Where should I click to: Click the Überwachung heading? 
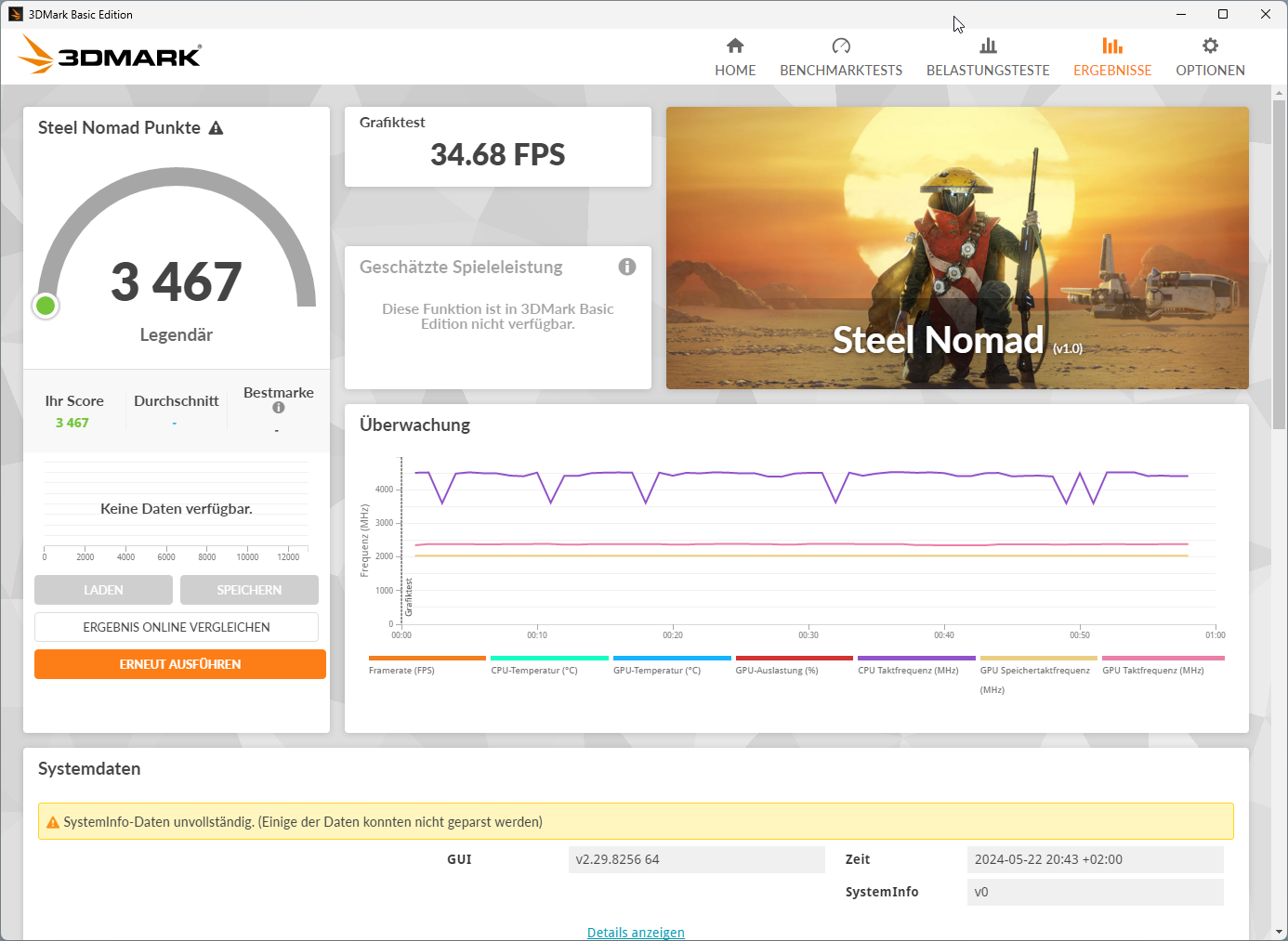tap(415, 425)
